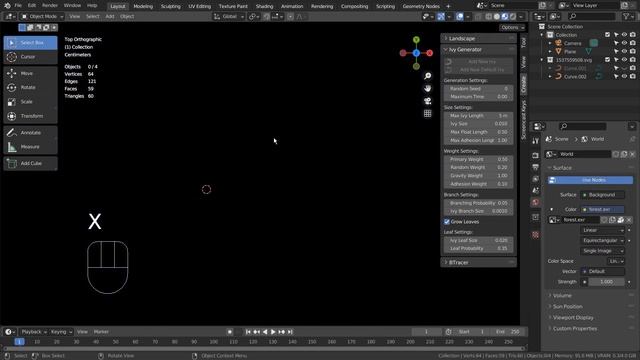Click the green Y axis gizmo ball
Screen dimensions: 640x360
(416, 40)
